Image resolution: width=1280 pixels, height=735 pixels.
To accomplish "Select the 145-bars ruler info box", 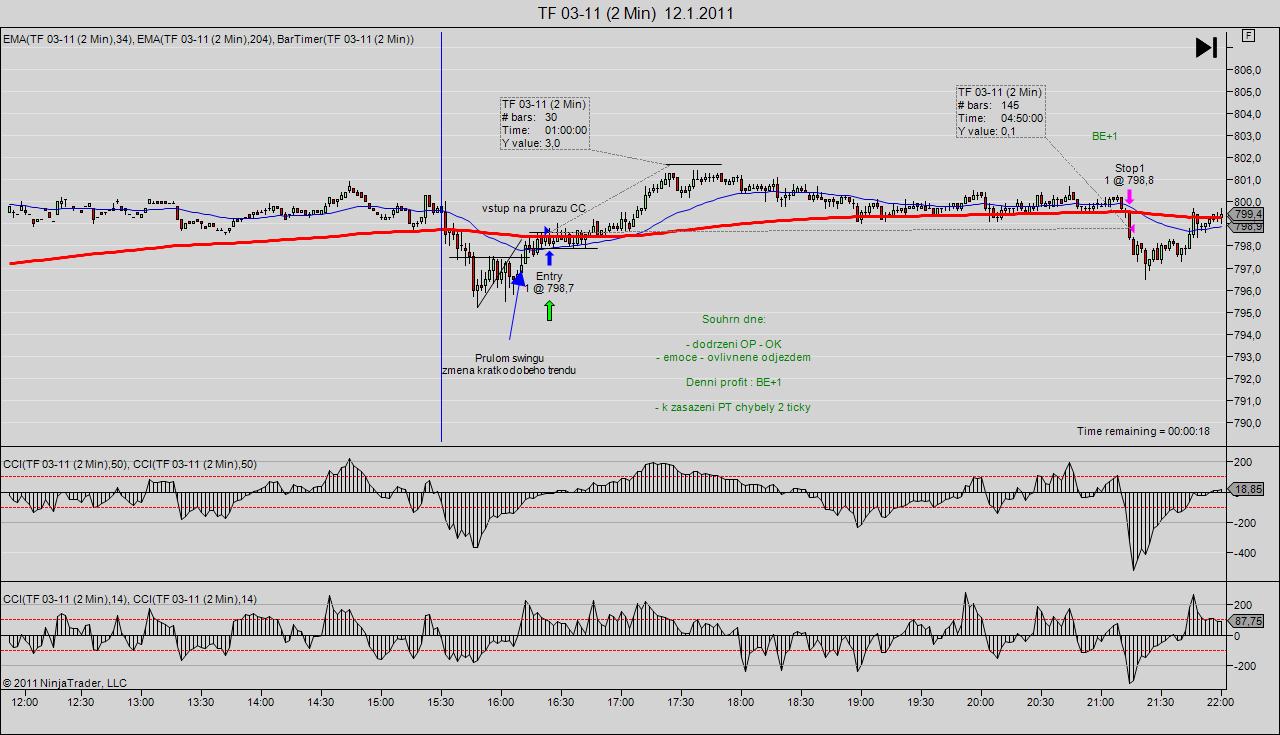I will 1000,112.
